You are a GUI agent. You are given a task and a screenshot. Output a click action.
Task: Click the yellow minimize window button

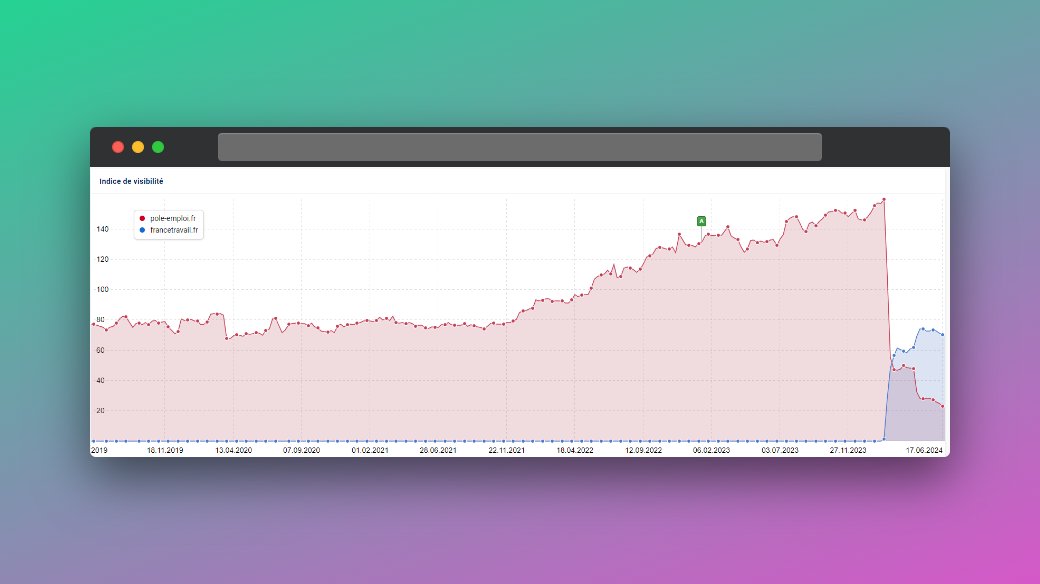point(138,147)
